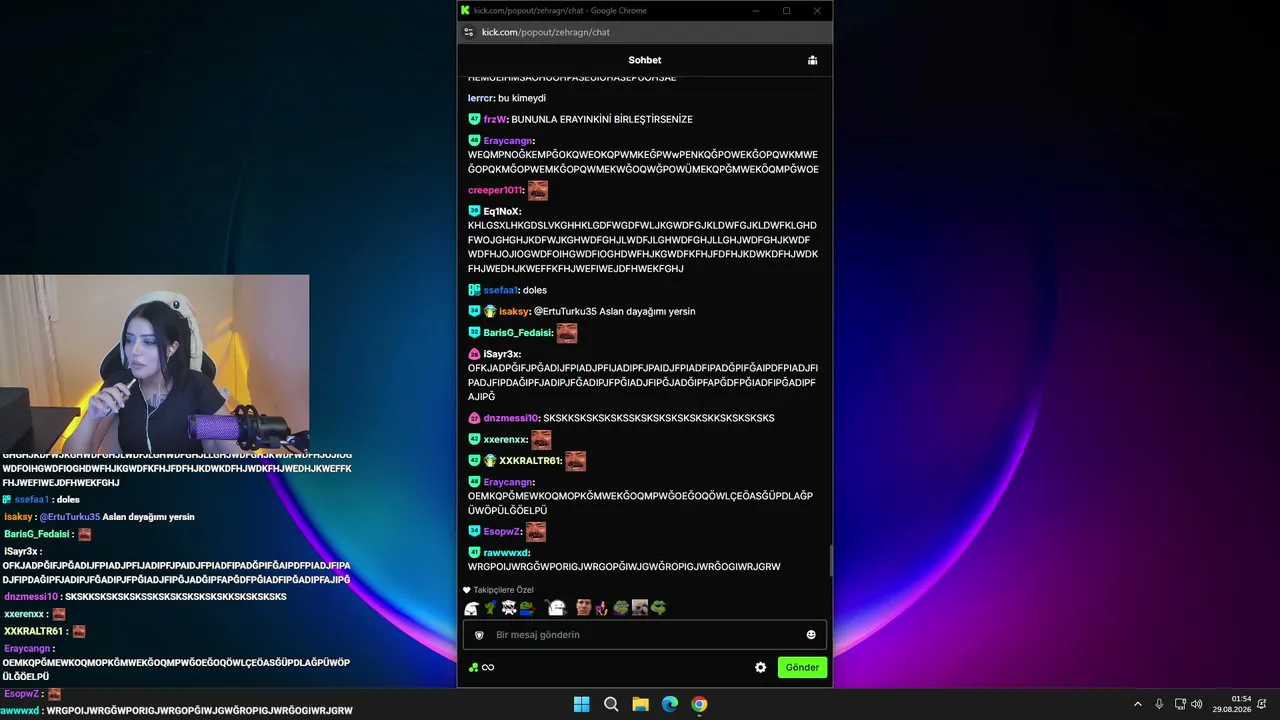
Task: Click the chat scrollbar thumb in the popout
Action: point(830,561)
